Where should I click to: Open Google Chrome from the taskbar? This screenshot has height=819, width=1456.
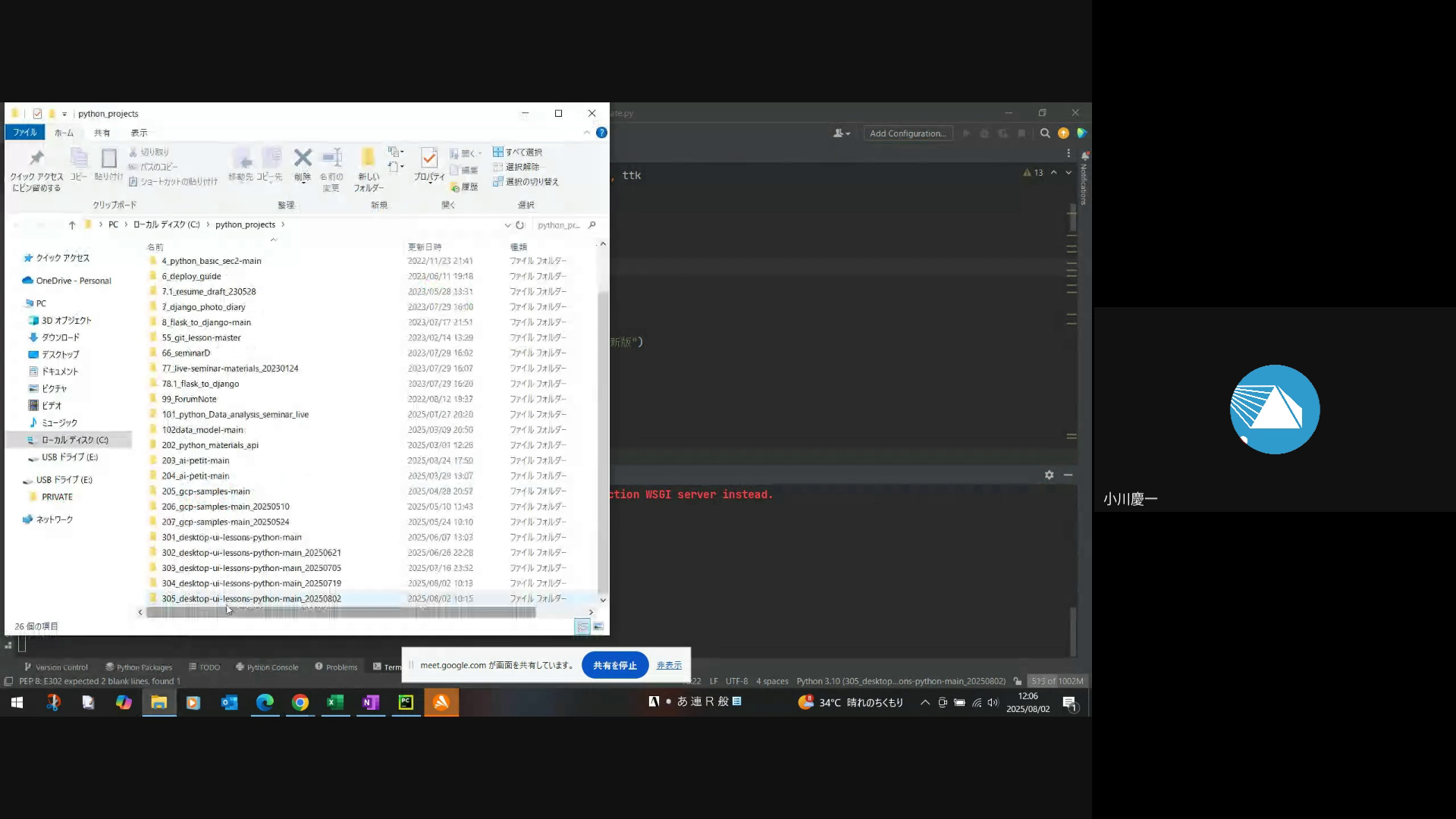[300, 703]
